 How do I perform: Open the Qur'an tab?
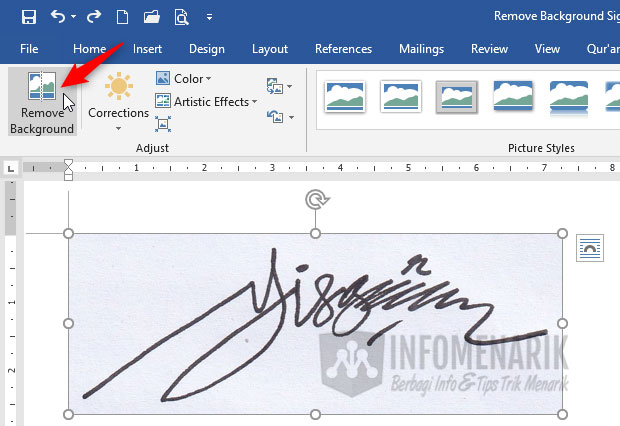(603, 49)
